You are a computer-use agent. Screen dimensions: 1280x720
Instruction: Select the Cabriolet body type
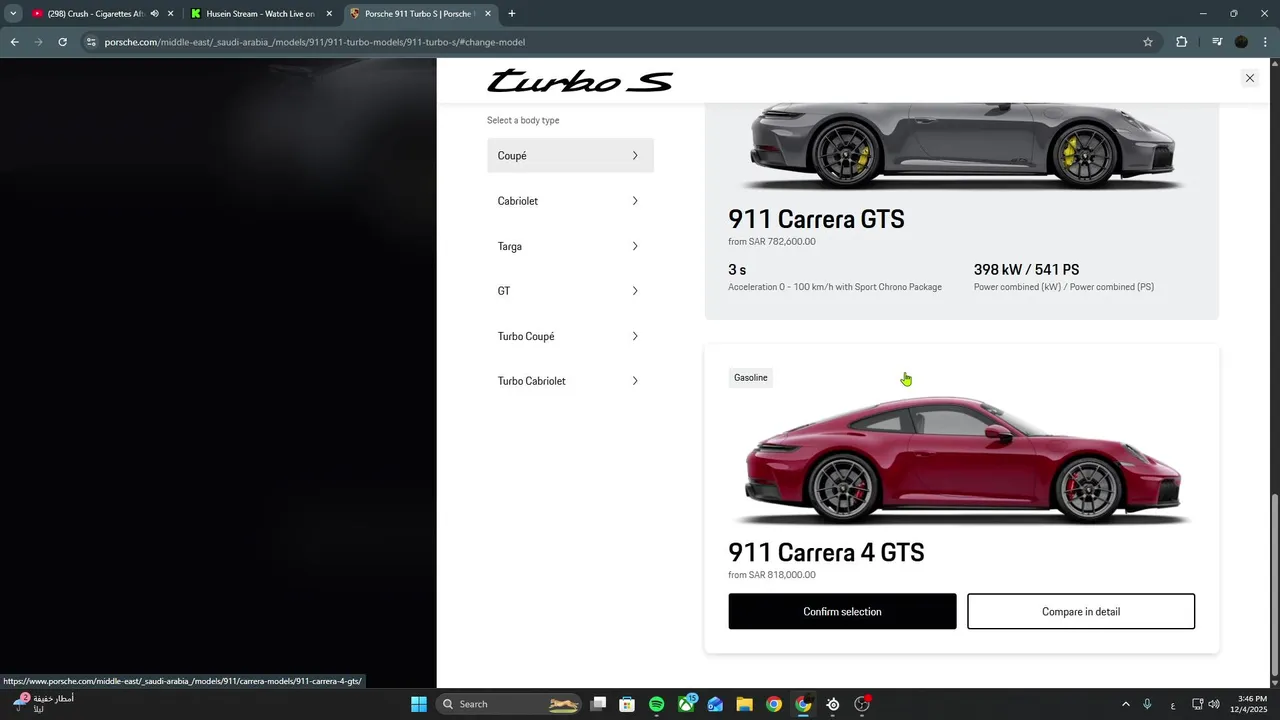click(570, 201)
